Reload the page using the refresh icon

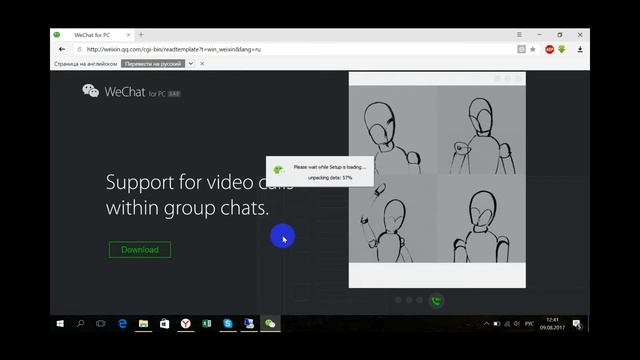click(79, 49)
